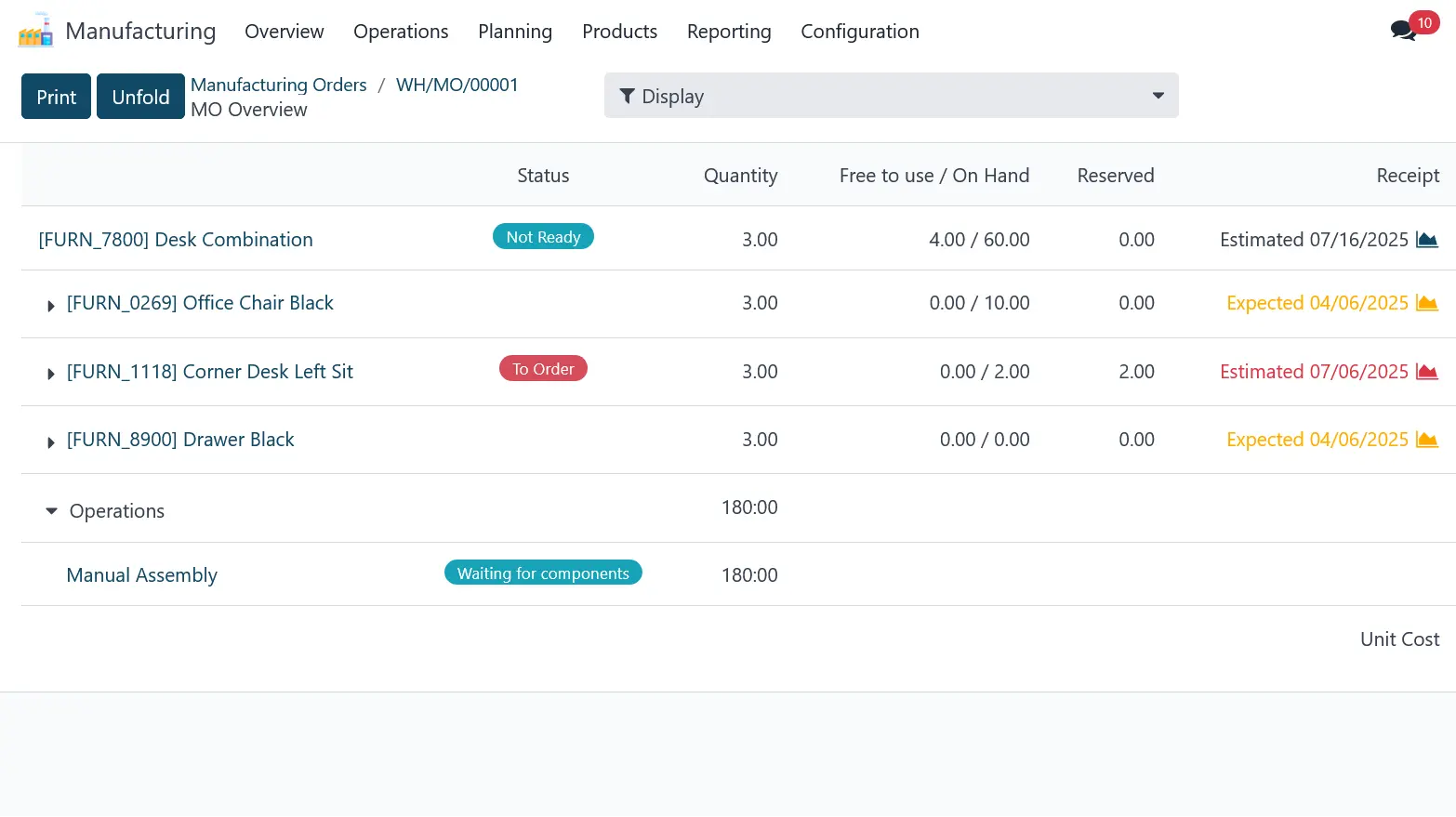Expand the Office Chair Black row
The width and height of the screenshot is (1456, 817).
[x=51, y=306]
